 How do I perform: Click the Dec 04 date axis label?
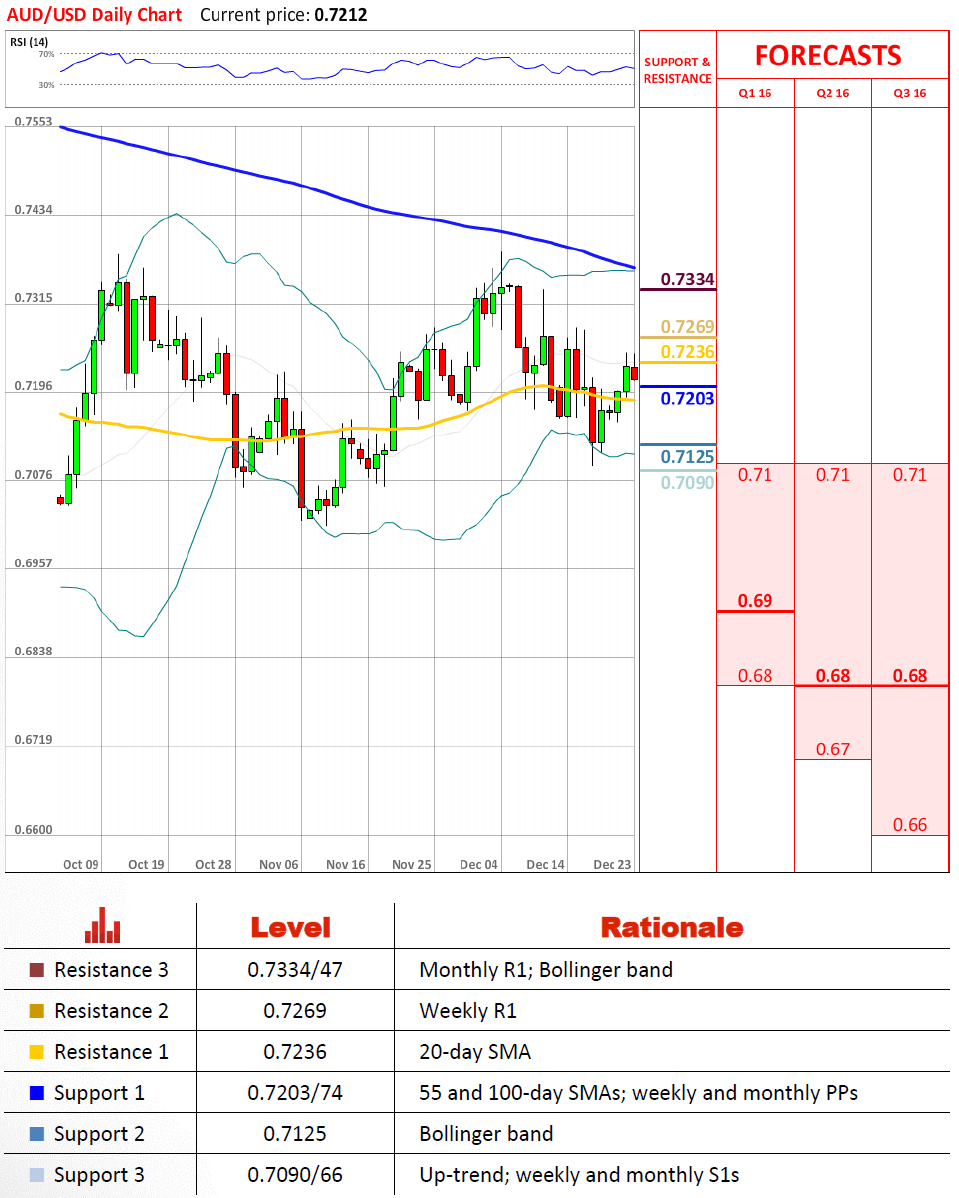coord(479,865)
